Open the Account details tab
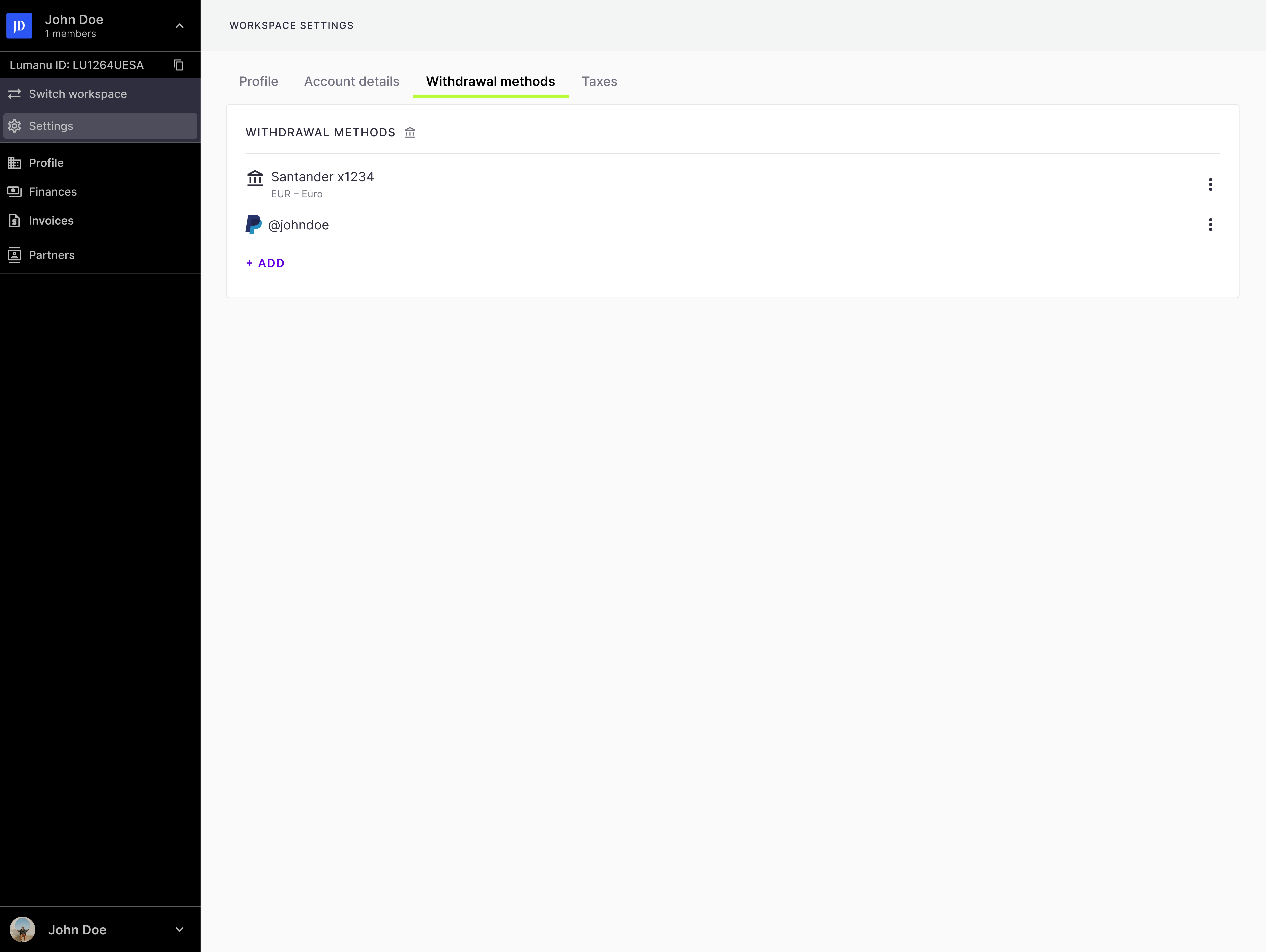Viewport: 1266px width, 952px height. pyautogui.click(x=351, y=81)
